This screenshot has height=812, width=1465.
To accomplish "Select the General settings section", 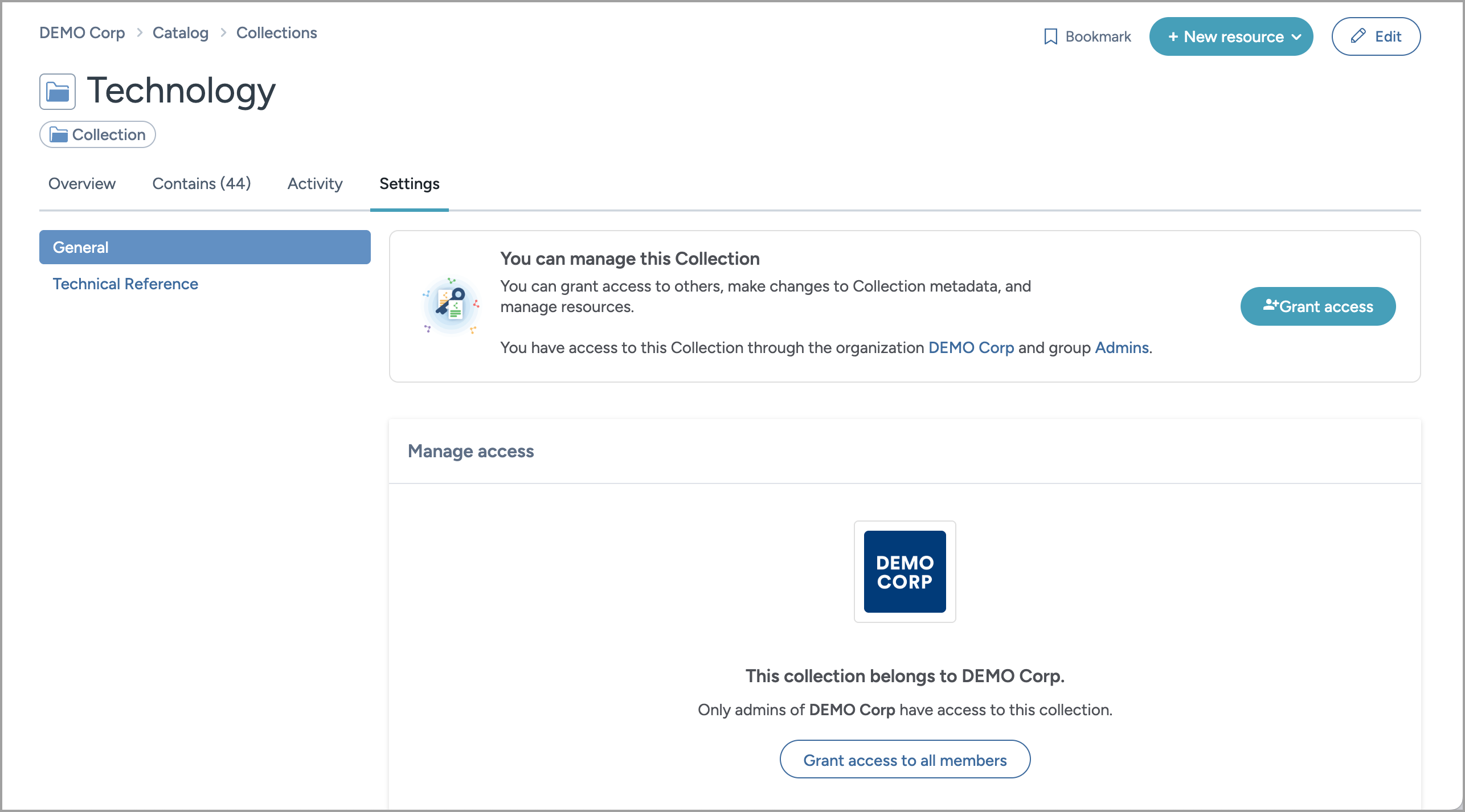I will pos(80,247).
